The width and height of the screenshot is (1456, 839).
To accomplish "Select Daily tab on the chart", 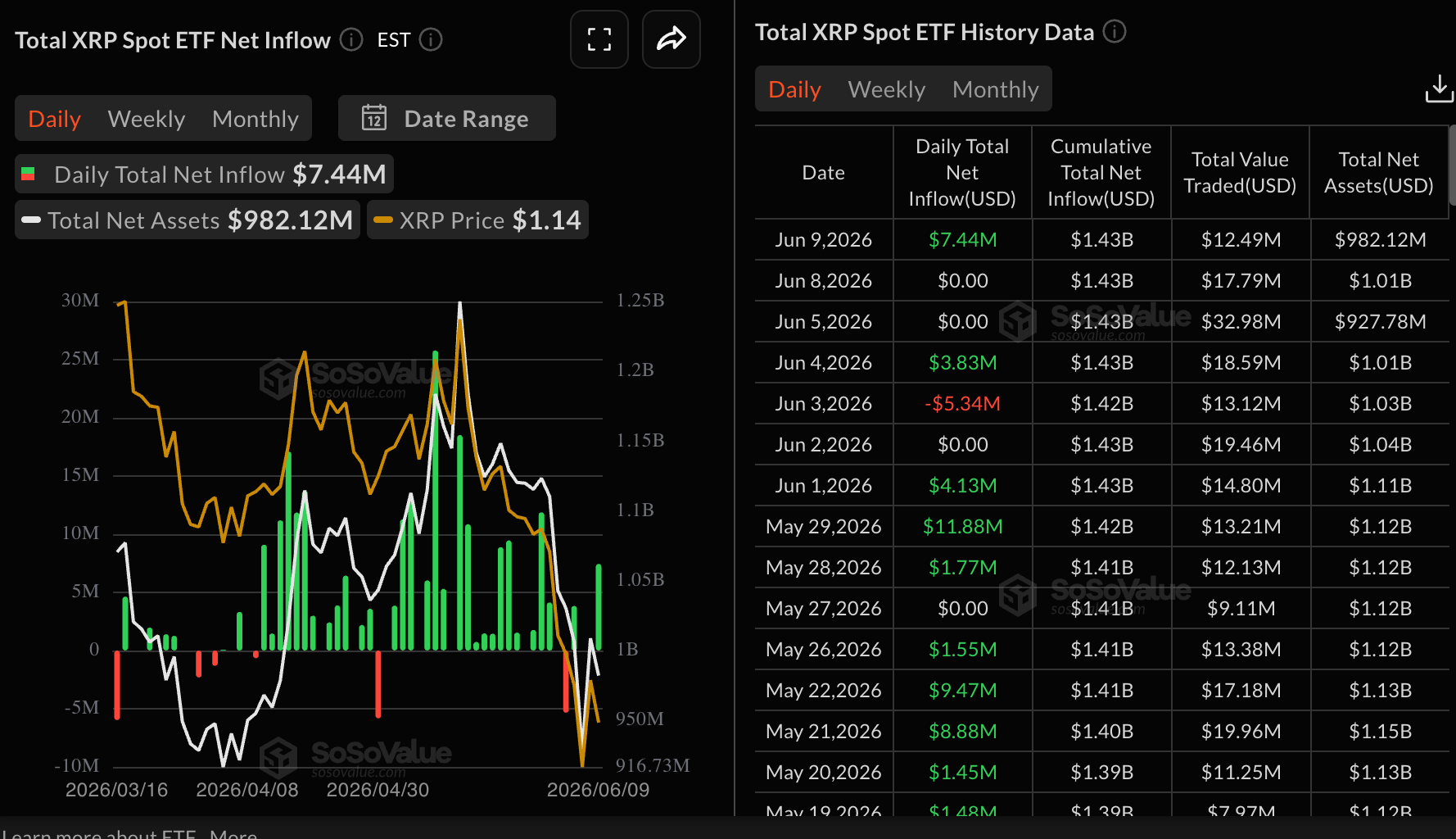I will (54, 119).
